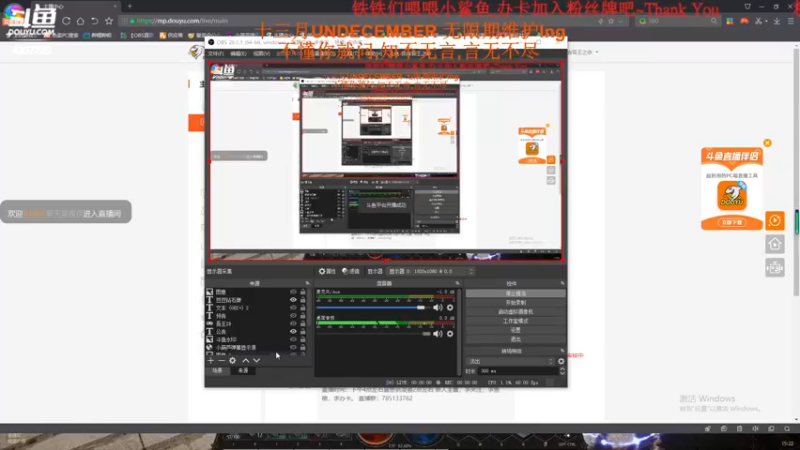Toggle lock on 斗鱼水印 source
Screen dimensions: 800x450
click(303, 339)
